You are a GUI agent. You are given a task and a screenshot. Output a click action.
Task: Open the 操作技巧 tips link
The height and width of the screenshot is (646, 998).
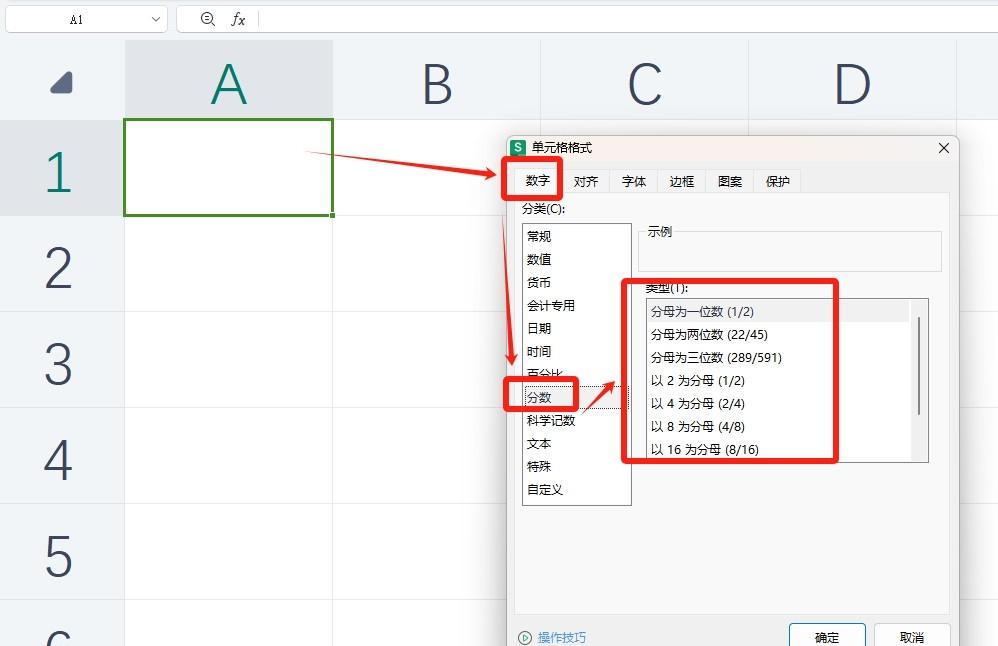pos(561,637)
